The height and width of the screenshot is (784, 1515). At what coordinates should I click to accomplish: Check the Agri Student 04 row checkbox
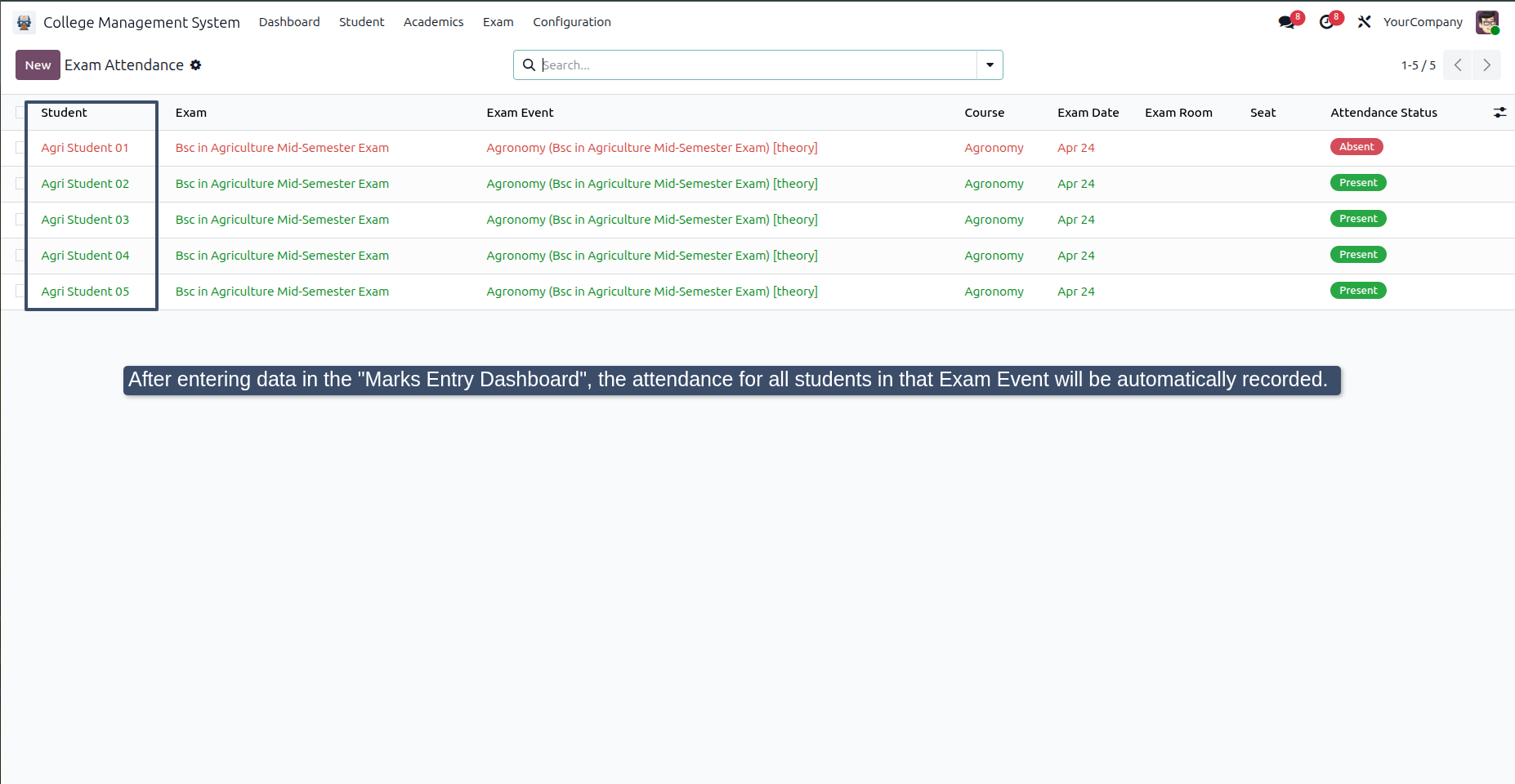[x=20, y=256]
